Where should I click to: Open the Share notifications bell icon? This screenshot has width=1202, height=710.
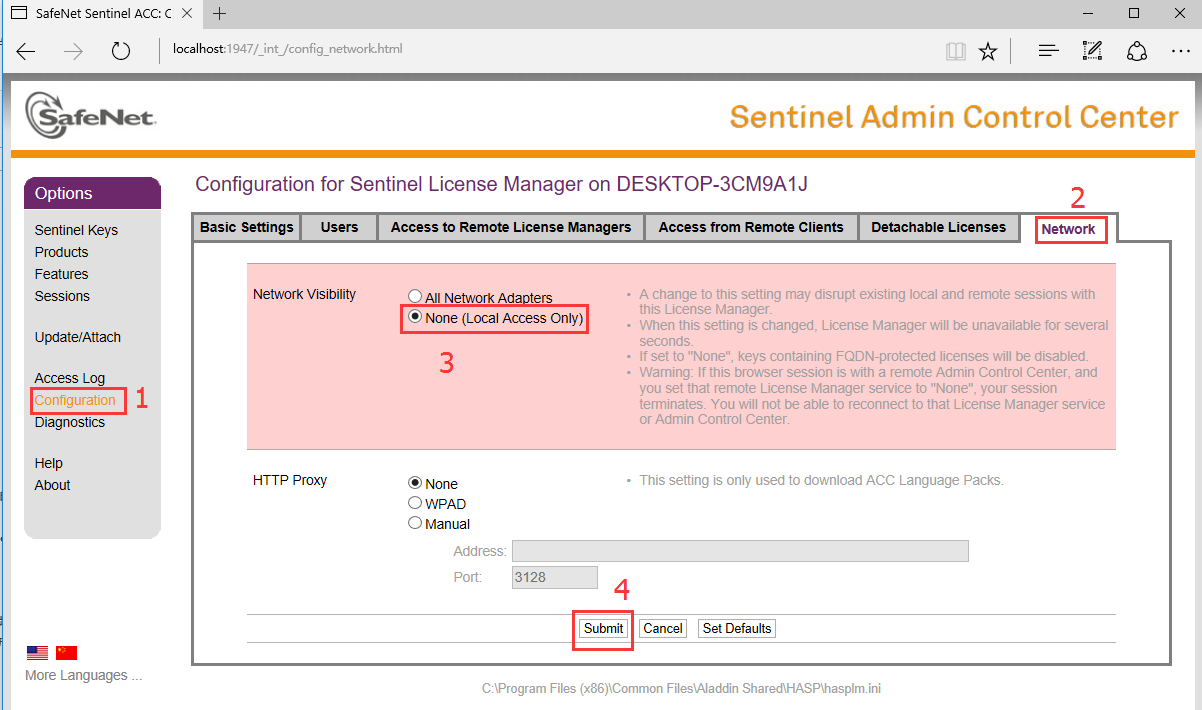[1137, 51]
